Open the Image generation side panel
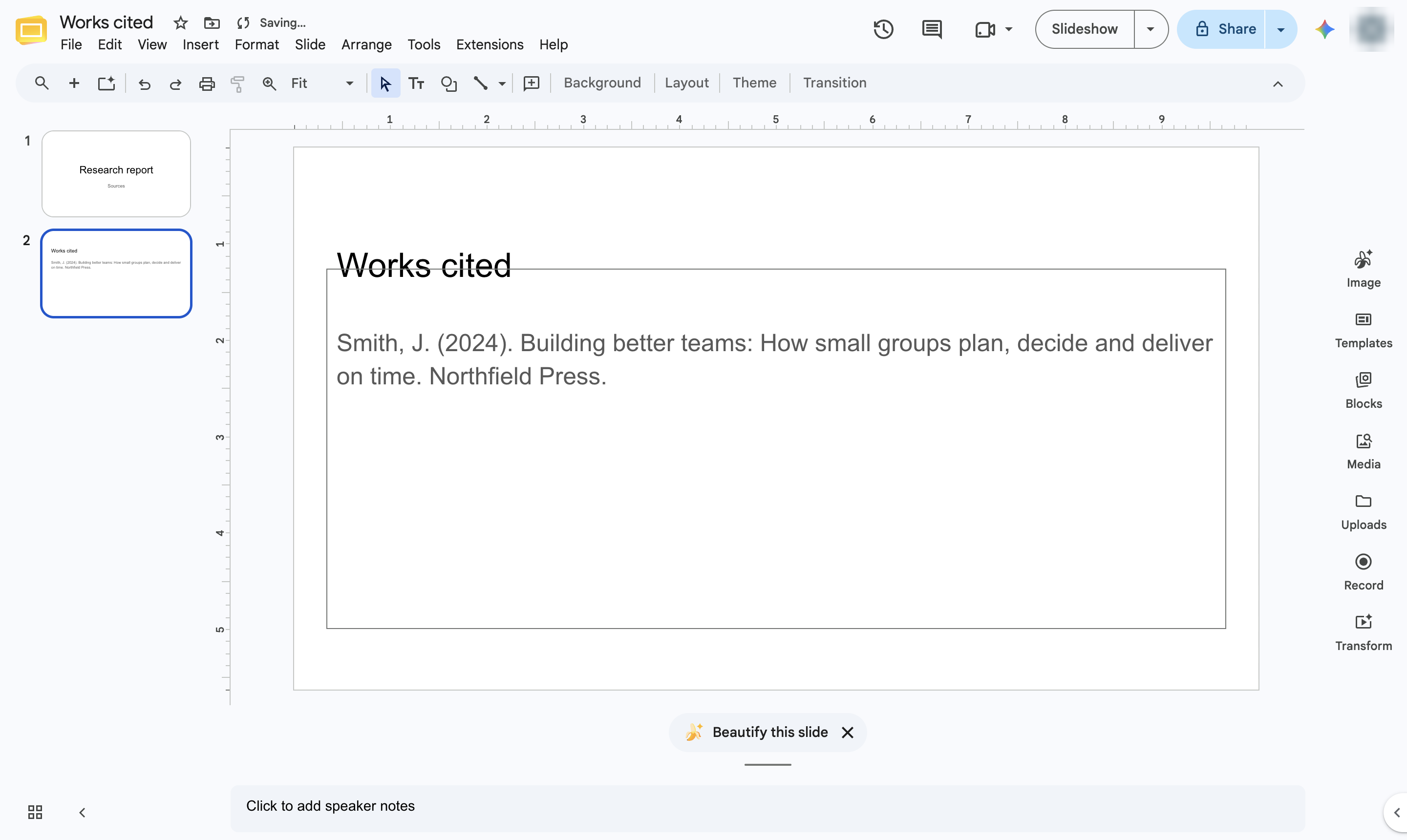1407x840 pixels. [1364, 269]
